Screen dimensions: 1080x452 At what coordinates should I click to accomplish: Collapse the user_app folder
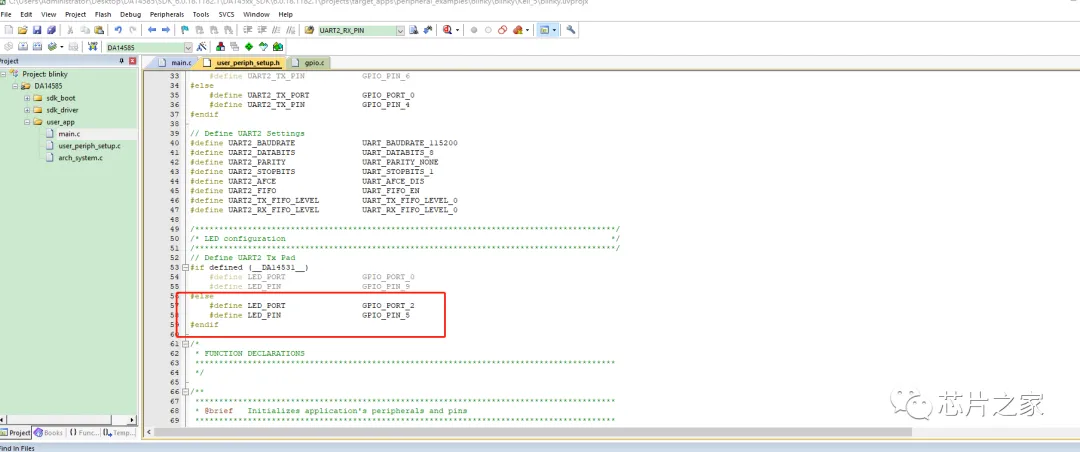(x=26, y=122)
